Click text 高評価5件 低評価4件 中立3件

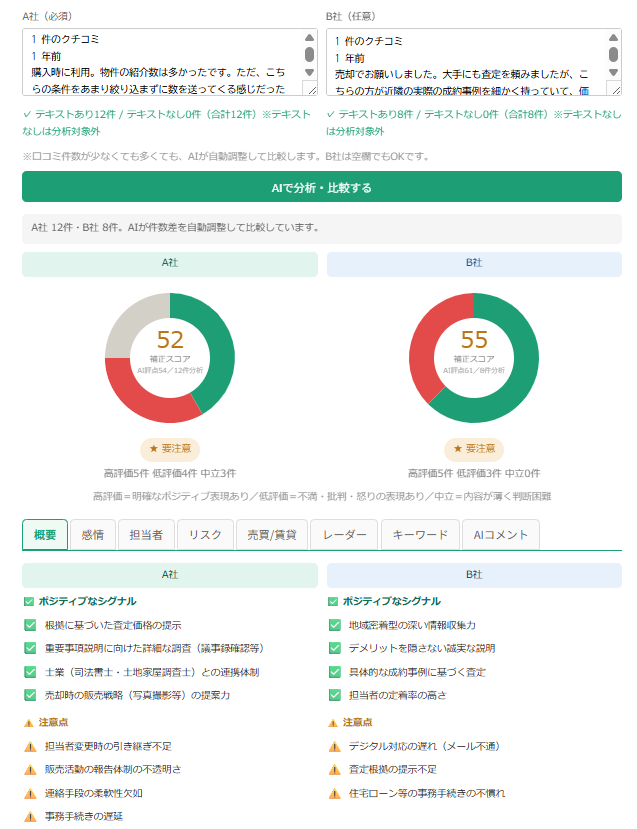[170, 473]
